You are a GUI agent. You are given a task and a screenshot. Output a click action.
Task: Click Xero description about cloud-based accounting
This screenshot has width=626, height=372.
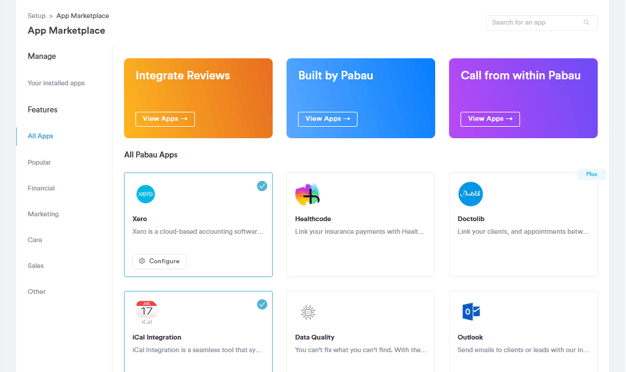[x=198, y=232]
